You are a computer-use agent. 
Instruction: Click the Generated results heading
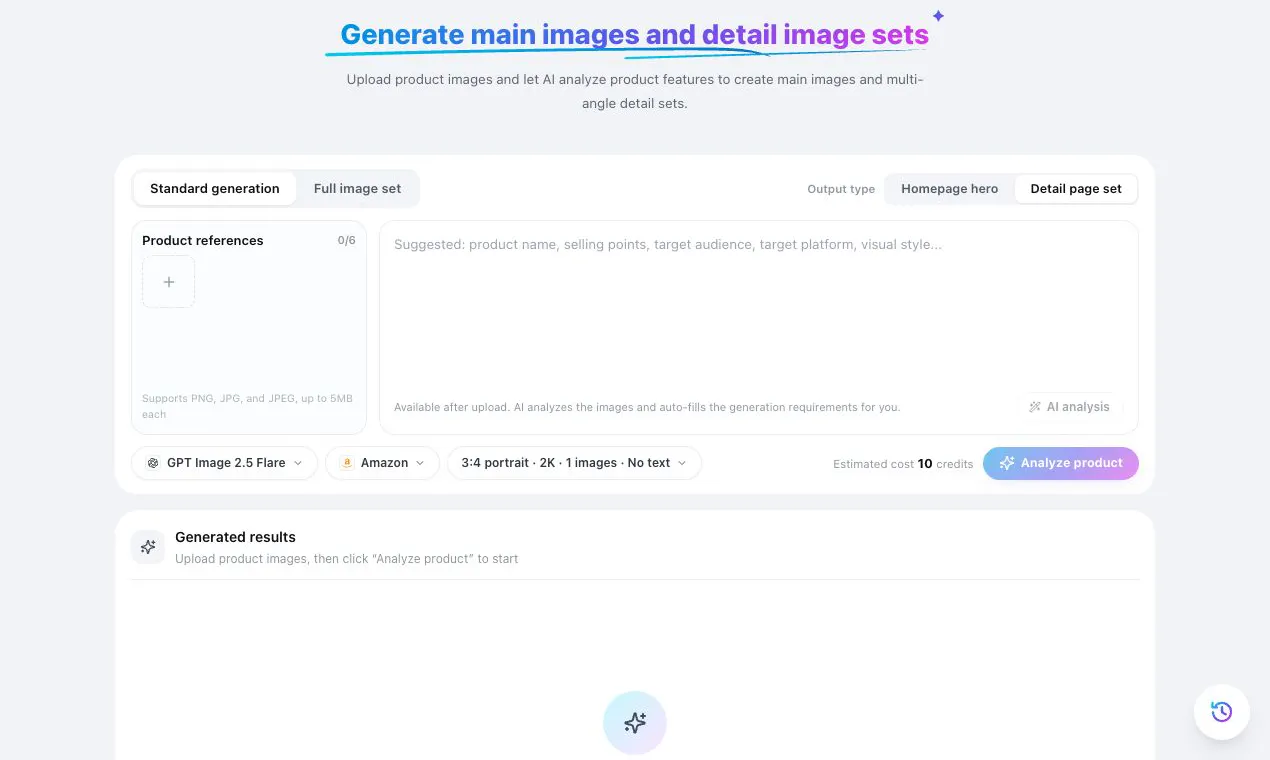tap(235, 537)
